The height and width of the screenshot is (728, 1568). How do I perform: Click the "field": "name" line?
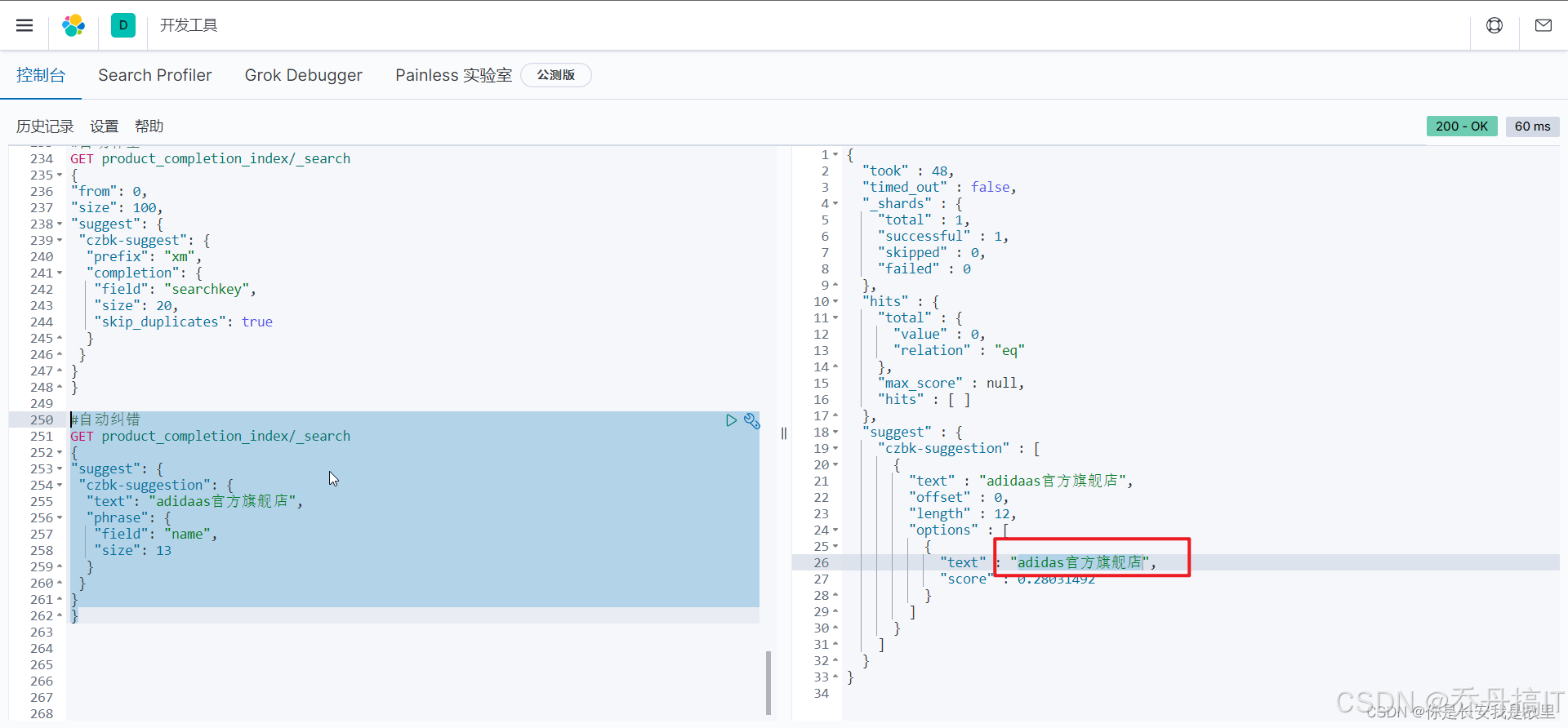155,534
